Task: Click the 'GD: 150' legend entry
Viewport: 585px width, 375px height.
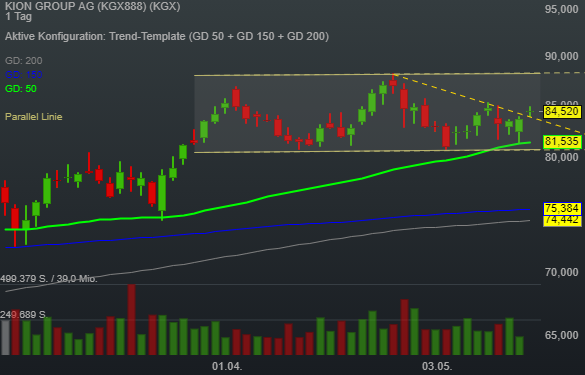Action: point(24,75)
